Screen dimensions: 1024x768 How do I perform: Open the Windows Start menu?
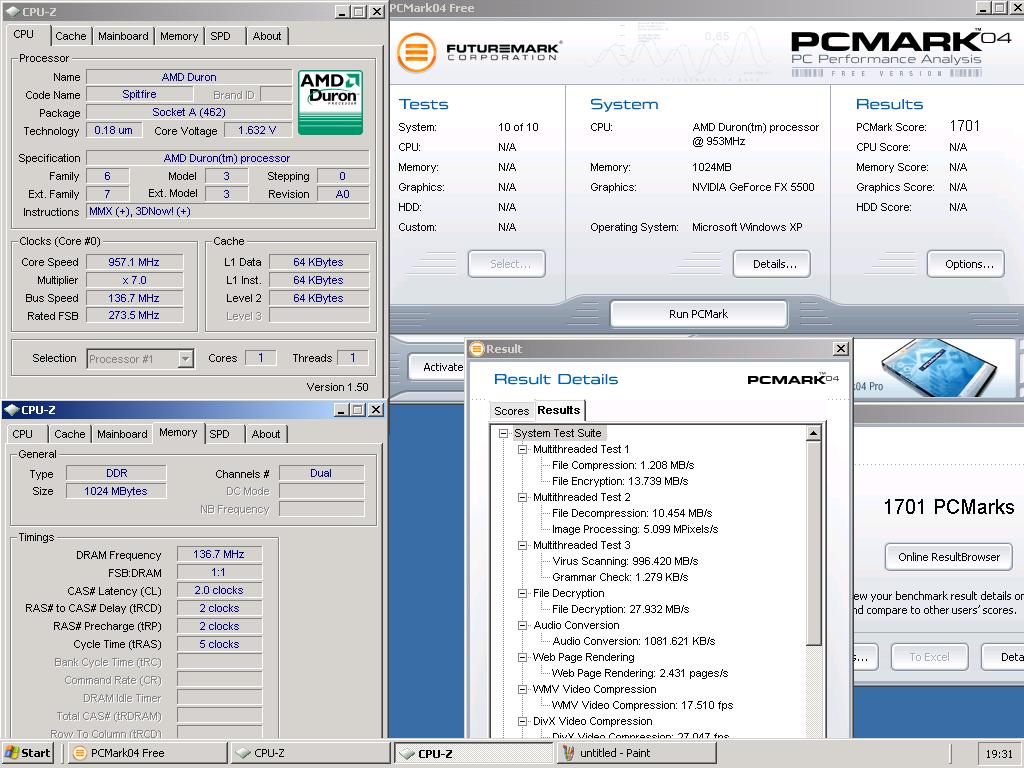pyautogui.click(x=27, y=753)
